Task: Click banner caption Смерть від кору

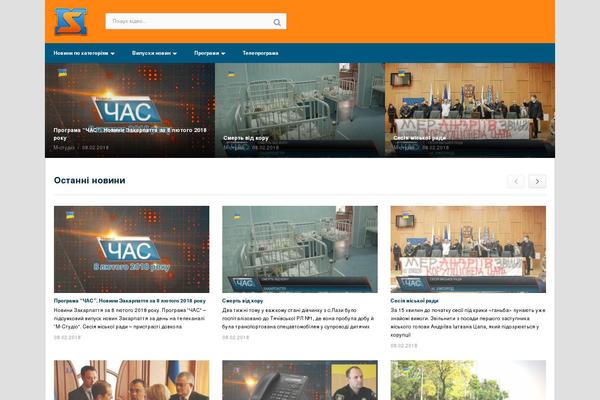Action: coord(246,138)
